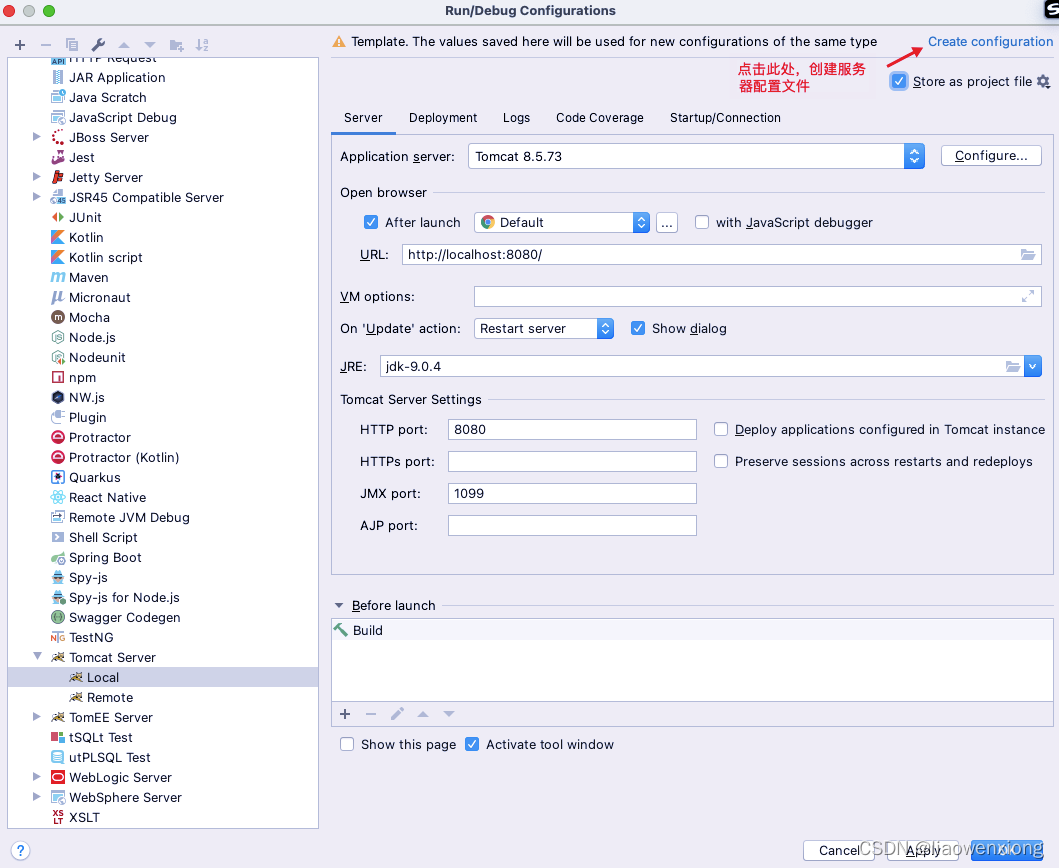
Task: Click the Create configuration link
Action: (990, 42)
